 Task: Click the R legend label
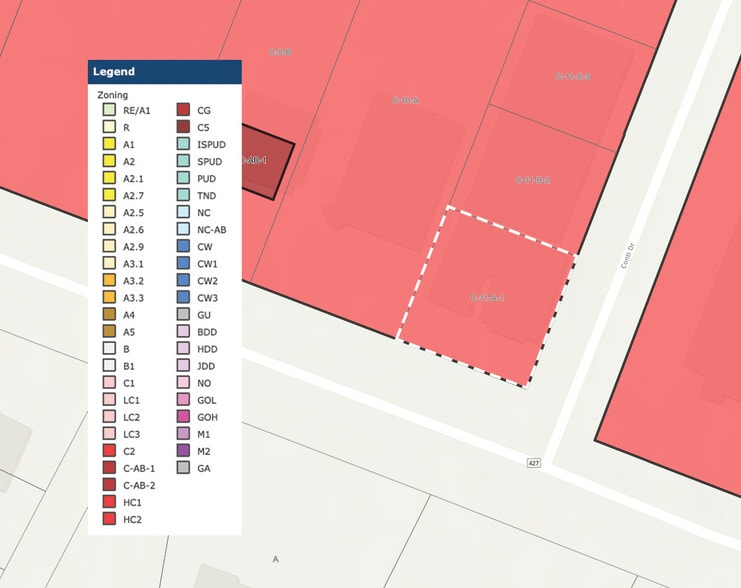pos(126,128)
